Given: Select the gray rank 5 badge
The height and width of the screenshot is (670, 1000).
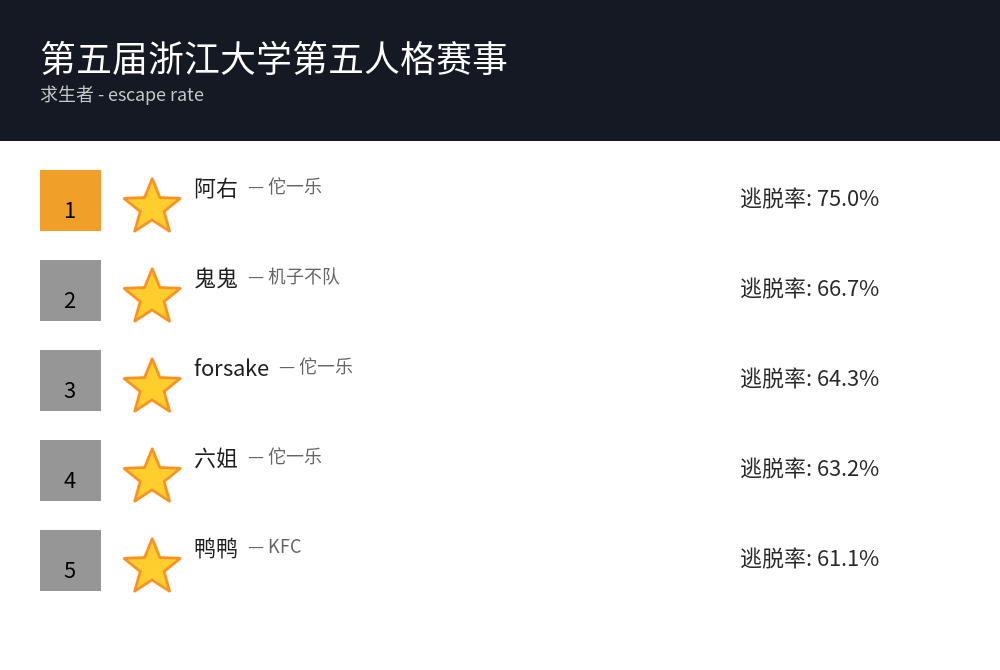Looking at the screenshot, I should click(70, 560).
